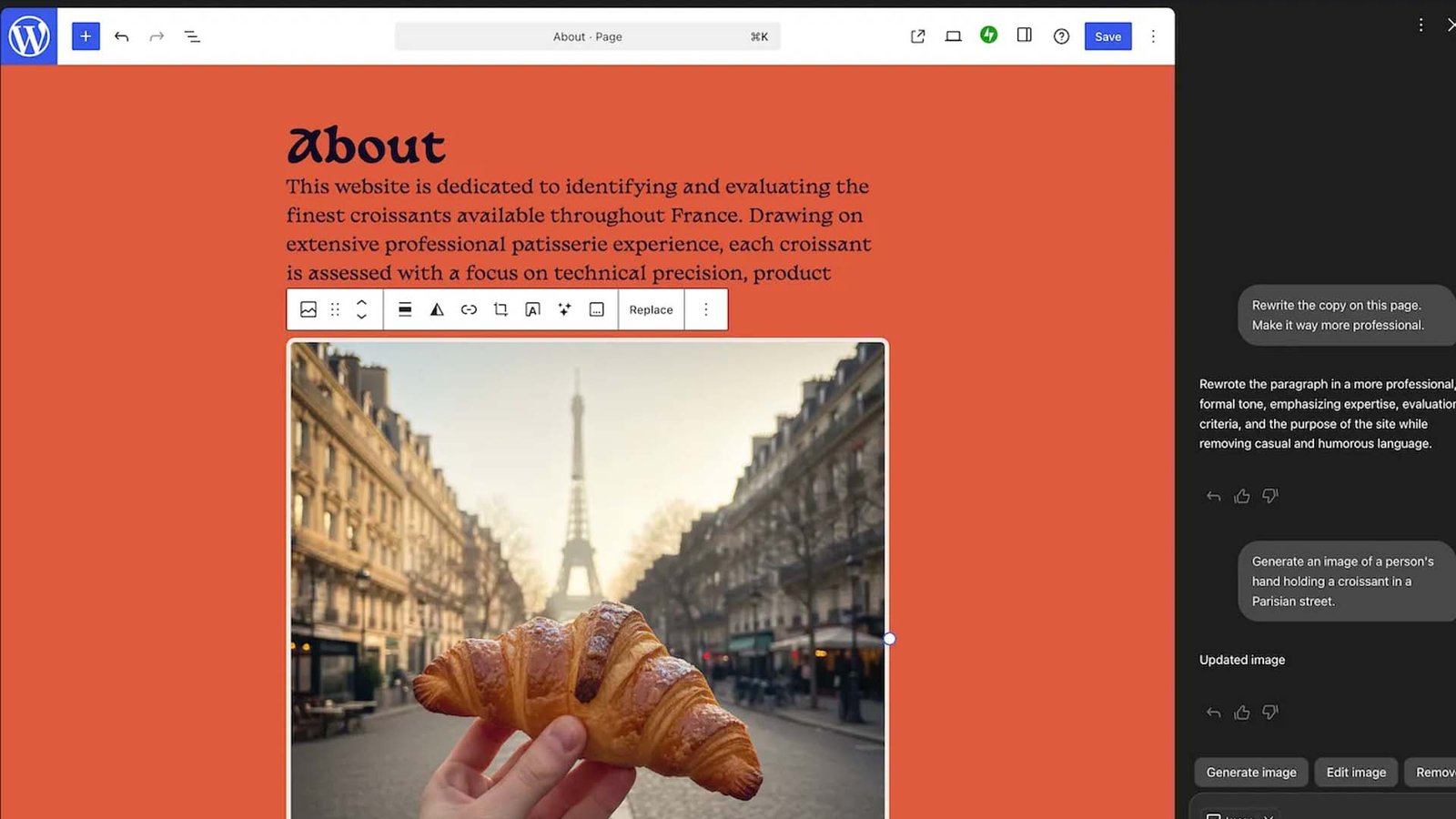Open editor options three-dot menu

coord(1153,36)
